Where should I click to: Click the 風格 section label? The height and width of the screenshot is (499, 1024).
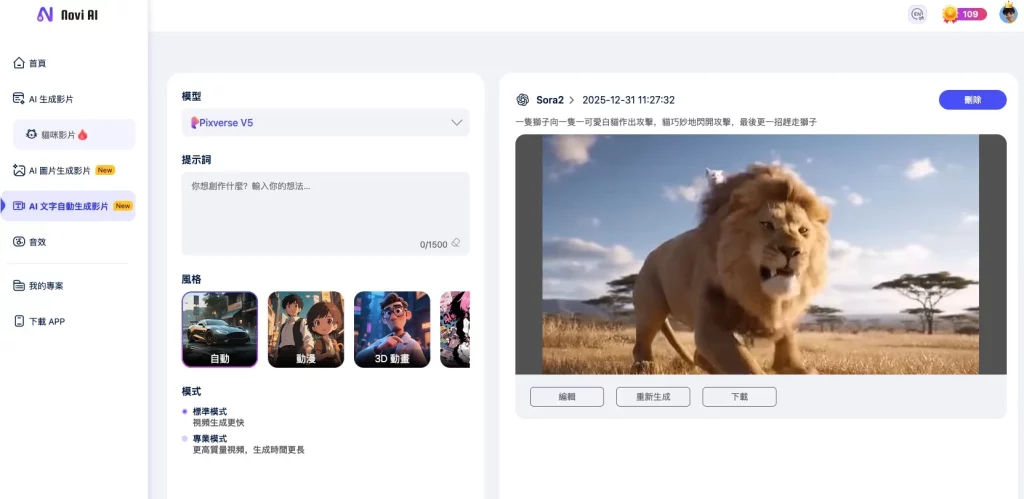click(x=191, y=279)
